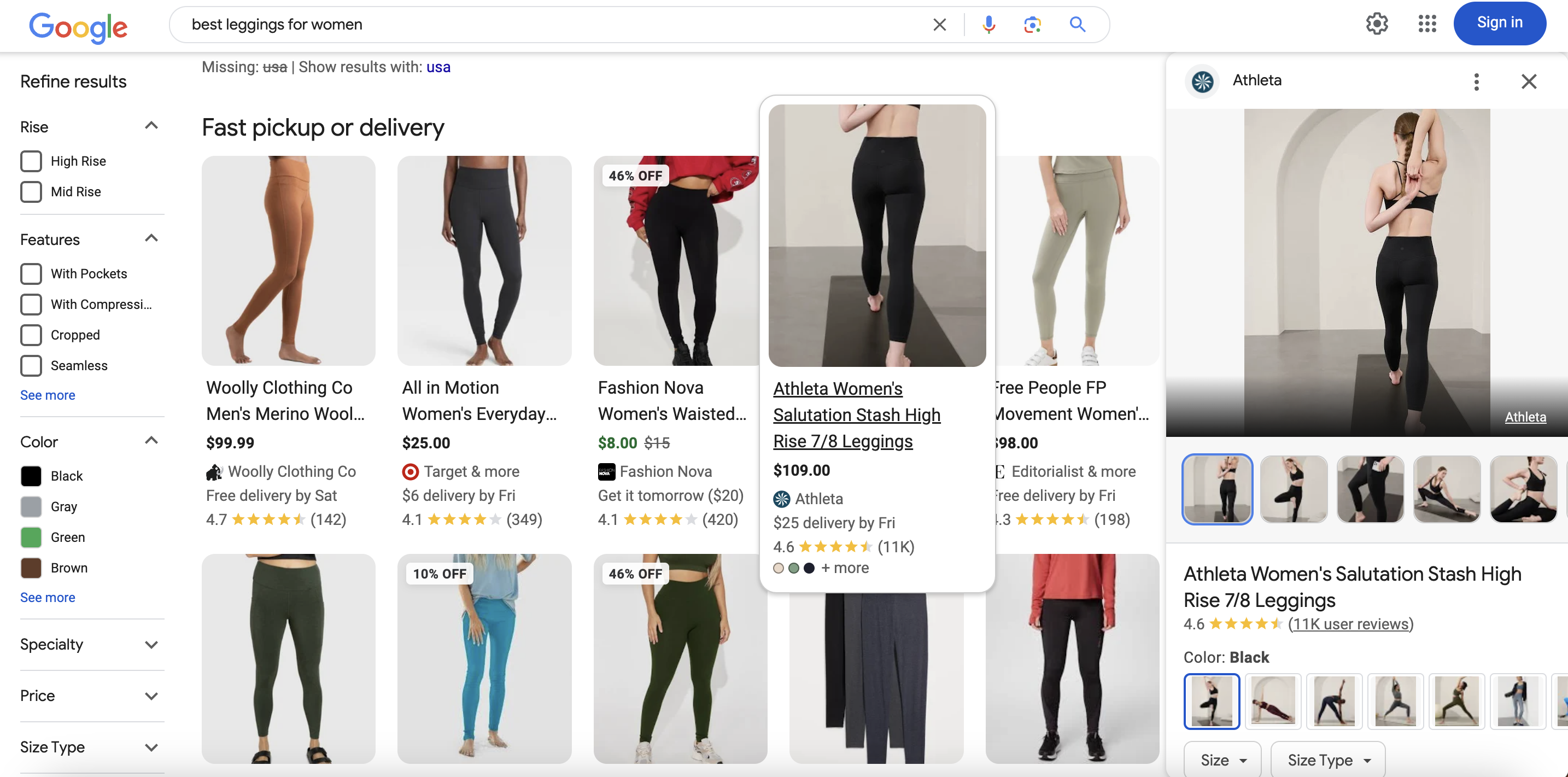Choose the fourth color variant thumbnail

[1395, 702]
